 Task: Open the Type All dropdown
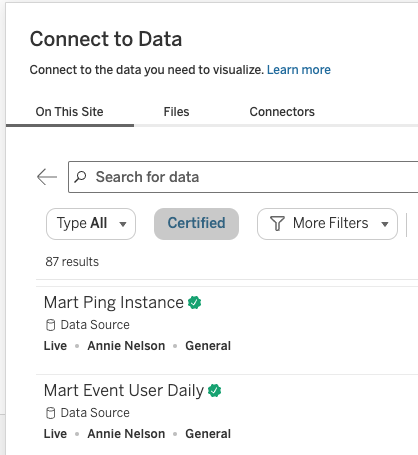tap(91, 224)
